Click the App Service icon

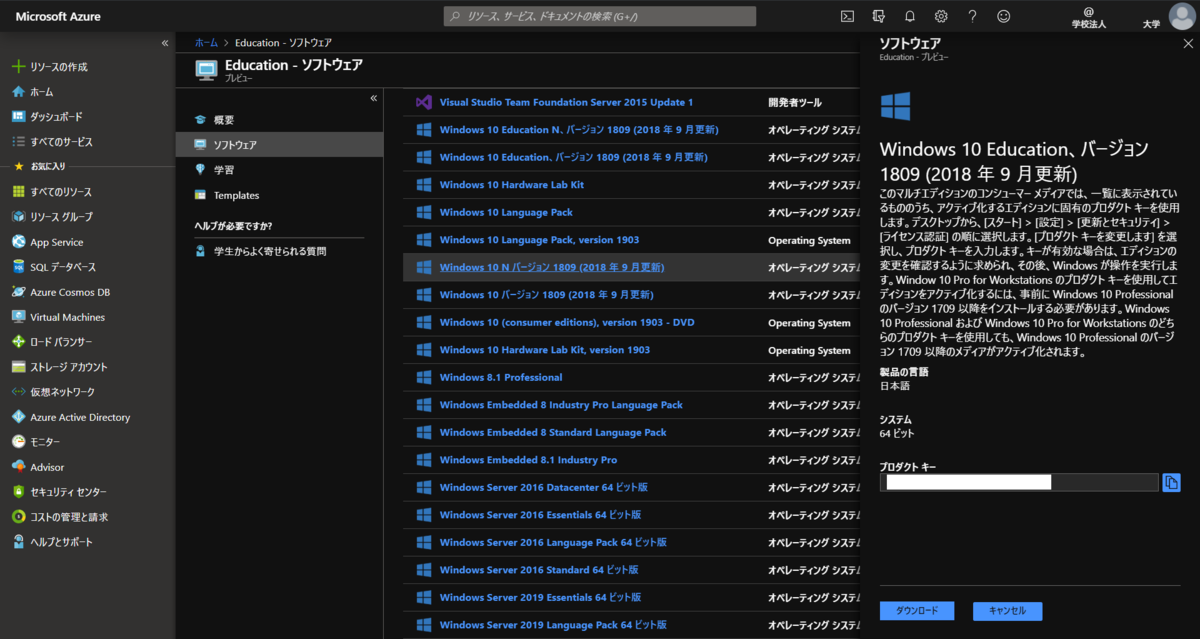(18, 242)
